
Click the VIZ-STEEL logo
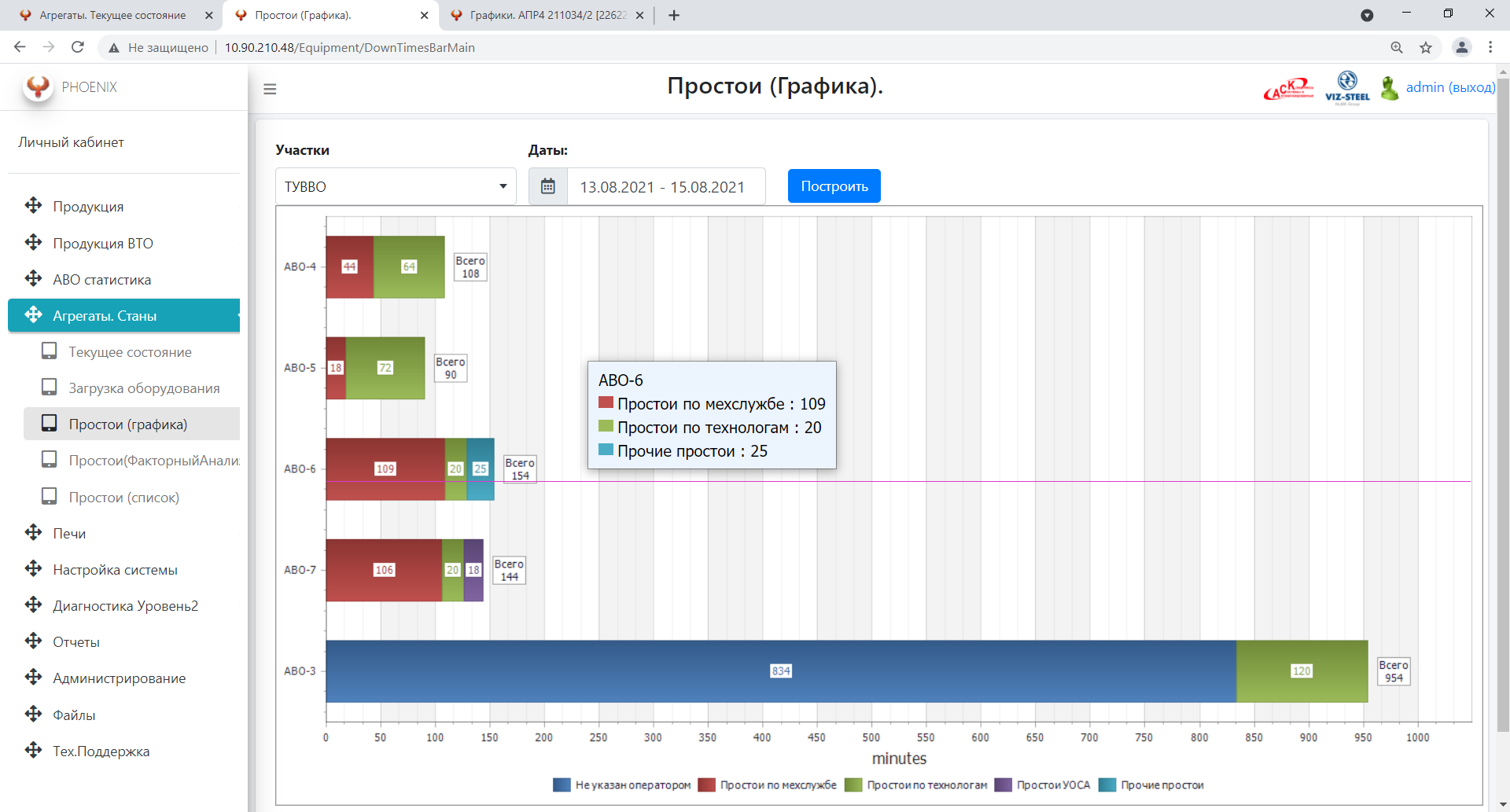click(x=1347, y=87)
